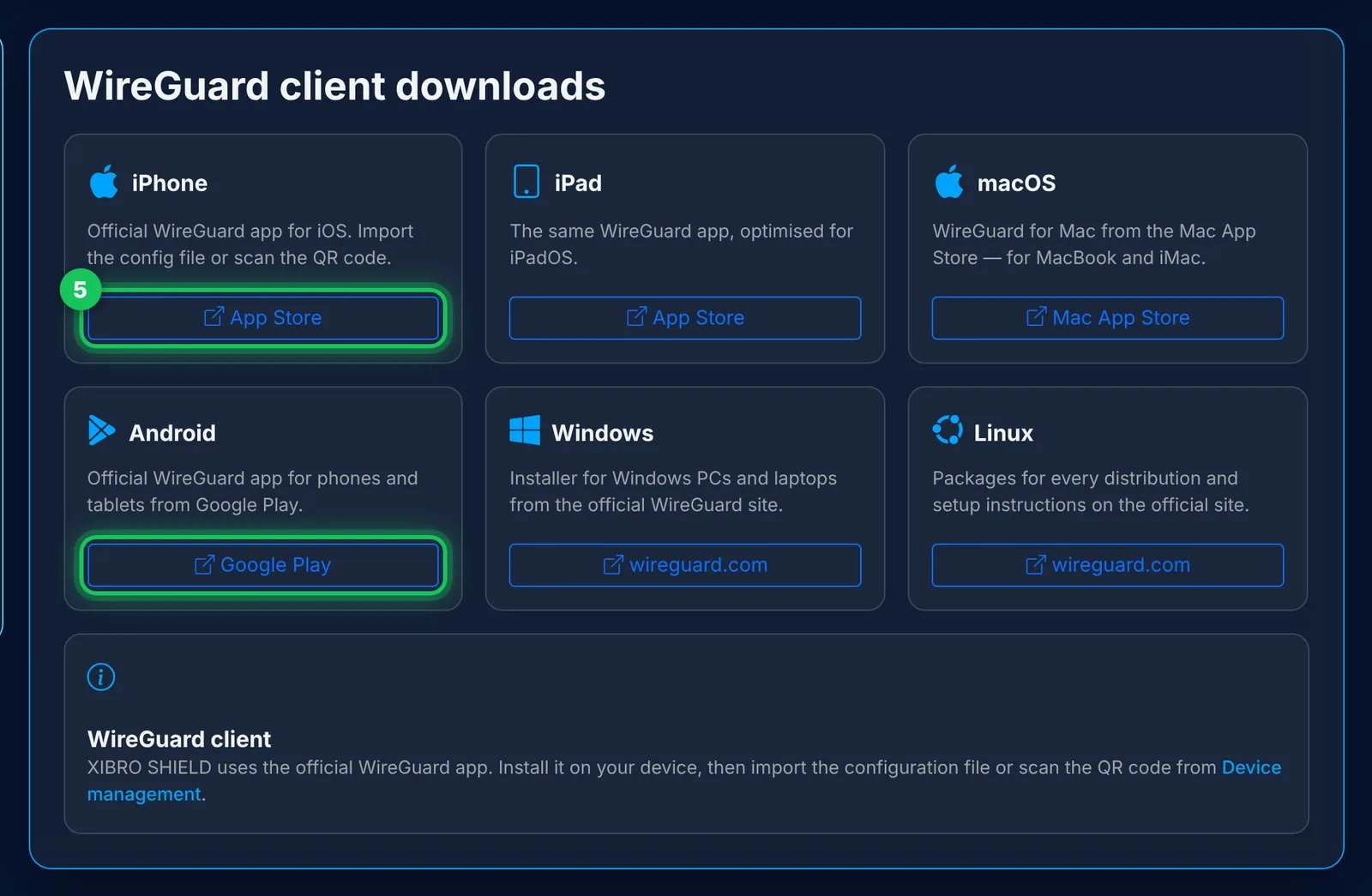This screenshot has width=1372, height=896.
Task: Click text 'Installer for Windows PCs and laptops'
Action: pyautogui.click(x=673, y=478)
